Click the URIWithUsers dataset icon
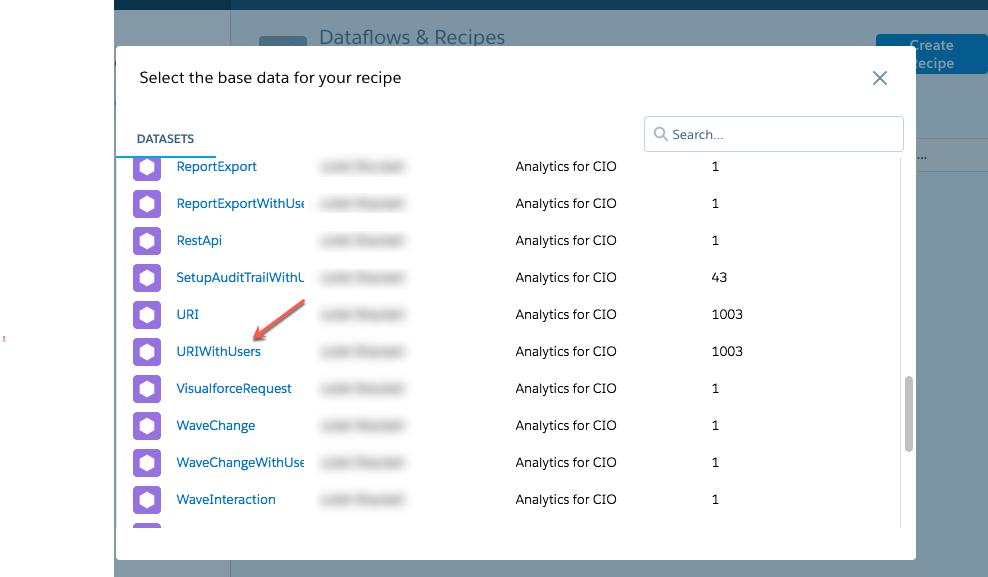 pyautogui.click(x=147, y=352)
